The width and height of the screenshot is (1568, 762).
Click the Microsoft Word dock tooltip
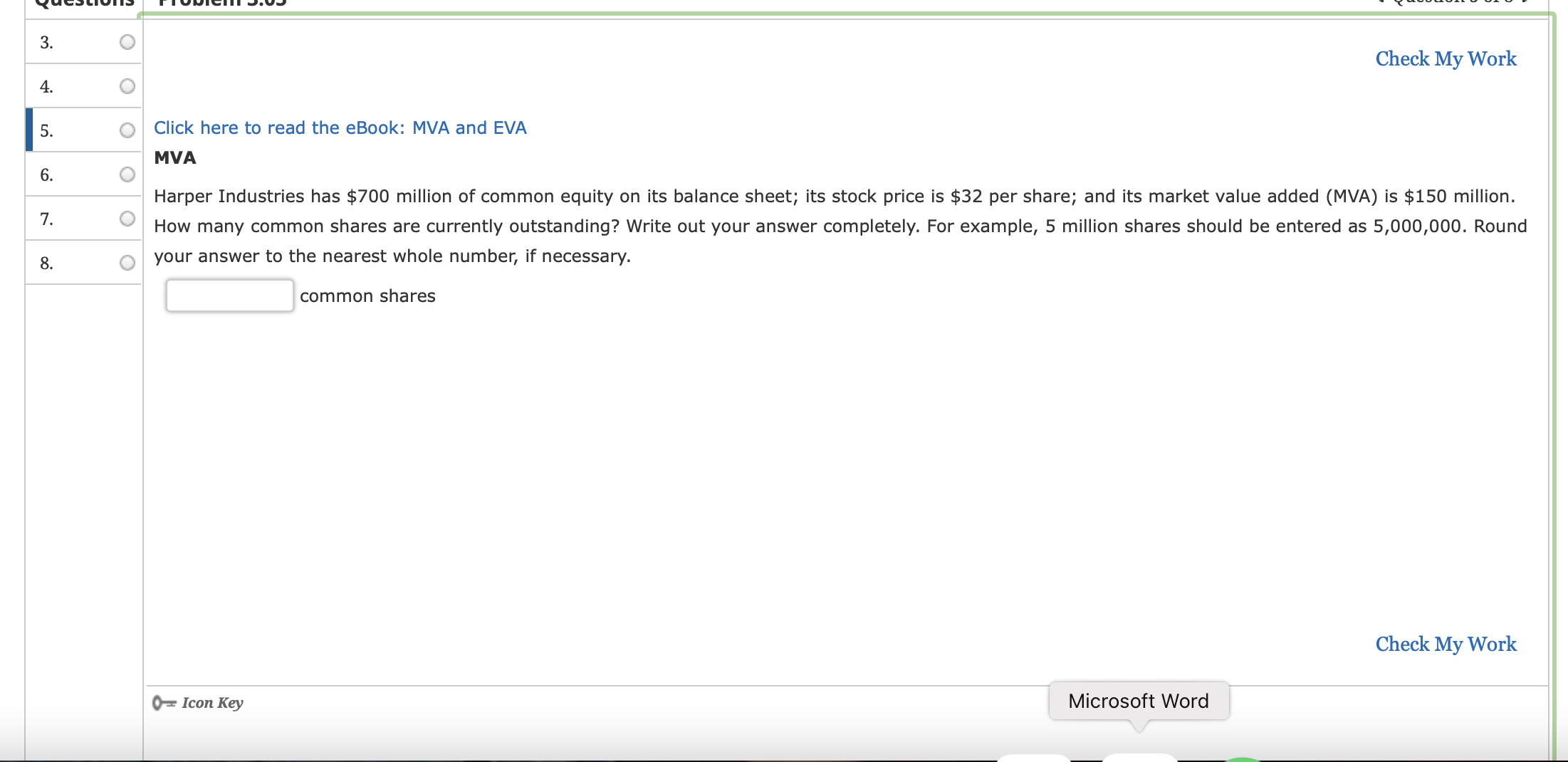click(1139, 701)
